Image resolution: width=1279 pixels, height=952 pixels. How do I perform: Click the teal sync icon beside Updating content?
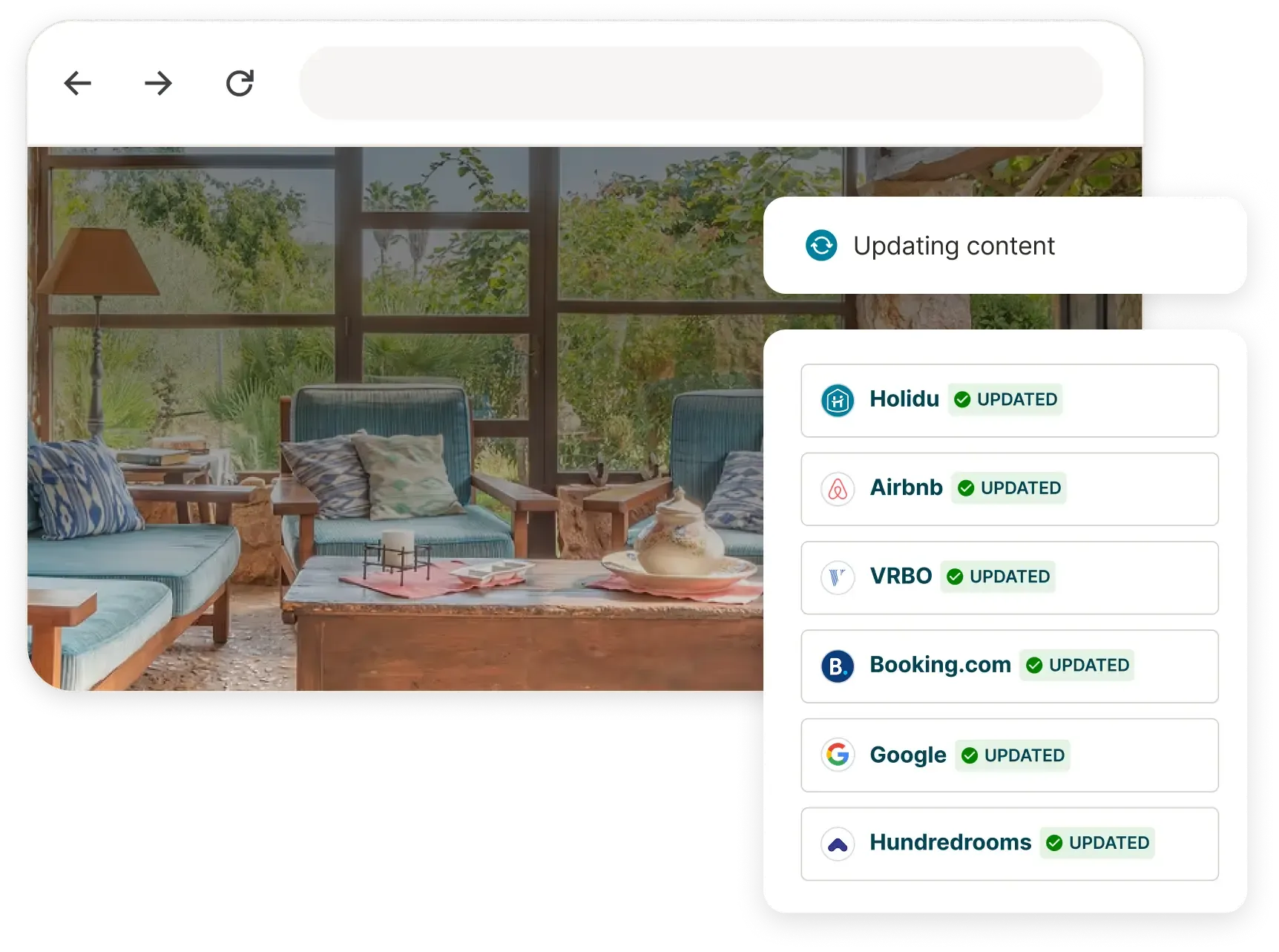pyautogui.click(x=821, y=246)
